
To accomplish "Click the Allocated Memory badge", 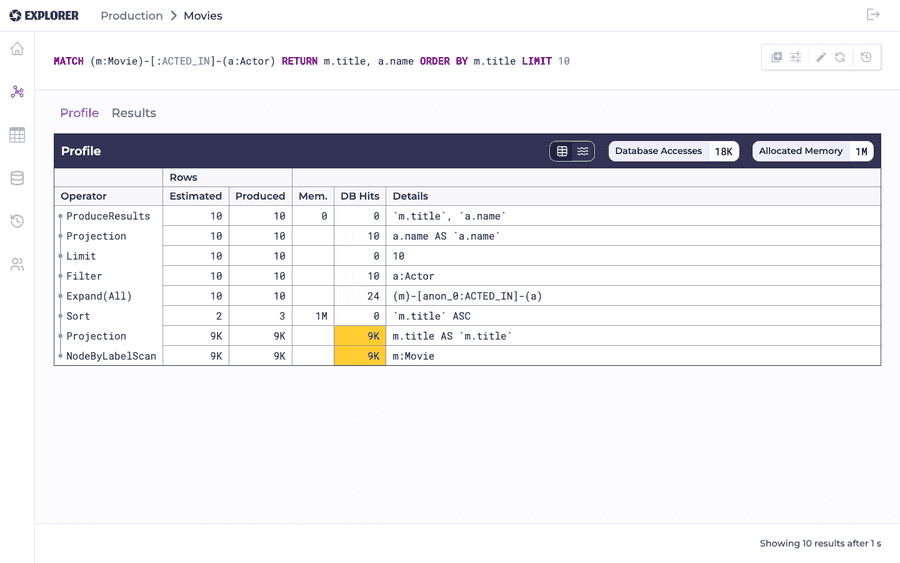I will [x=813, y=151].
